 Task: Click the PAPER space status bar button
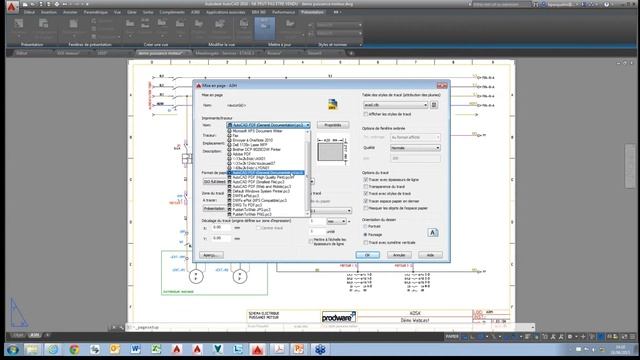(452, 337)
